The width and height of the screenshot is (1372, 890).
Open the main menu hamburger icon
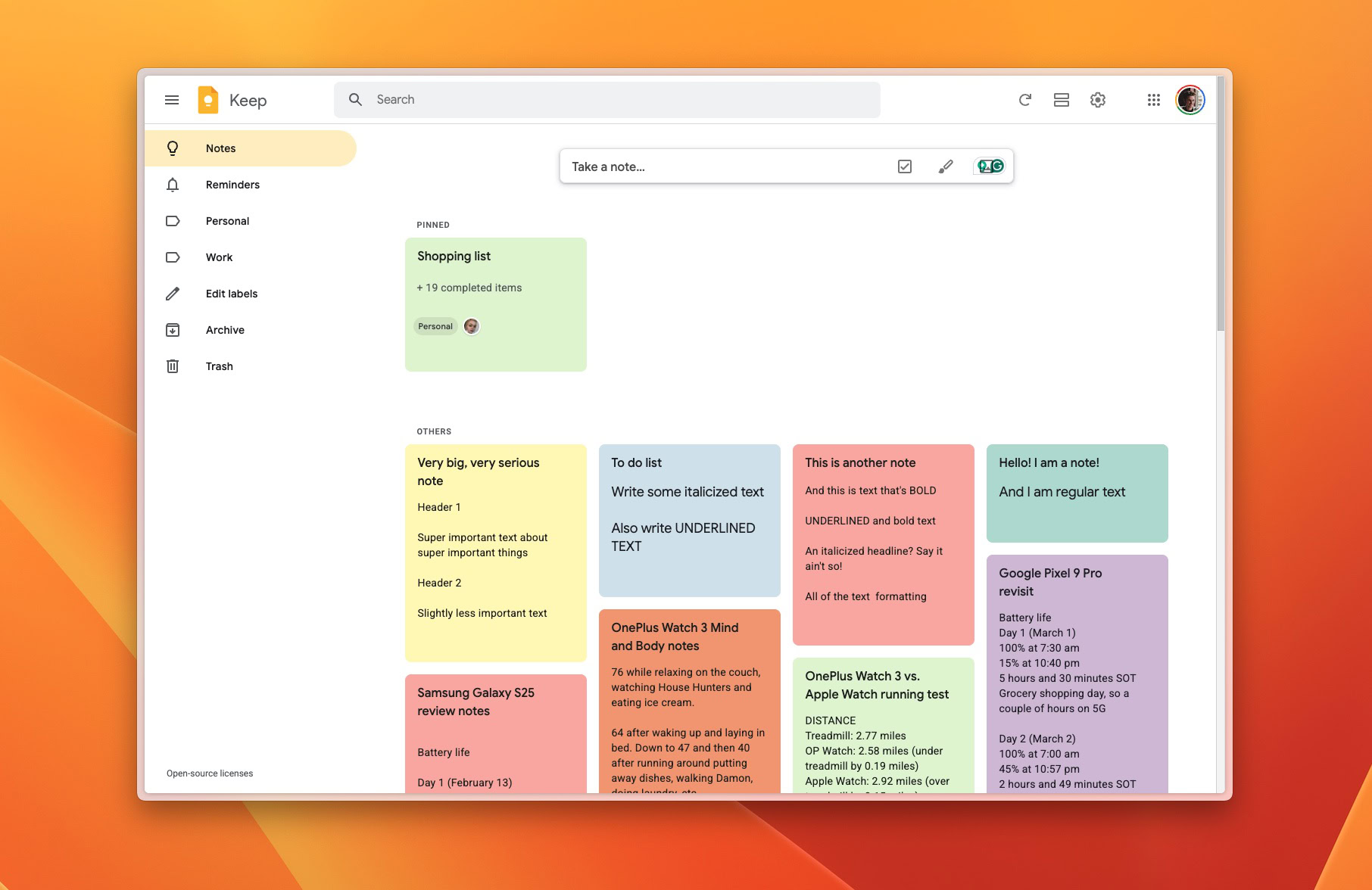[172, 100]
